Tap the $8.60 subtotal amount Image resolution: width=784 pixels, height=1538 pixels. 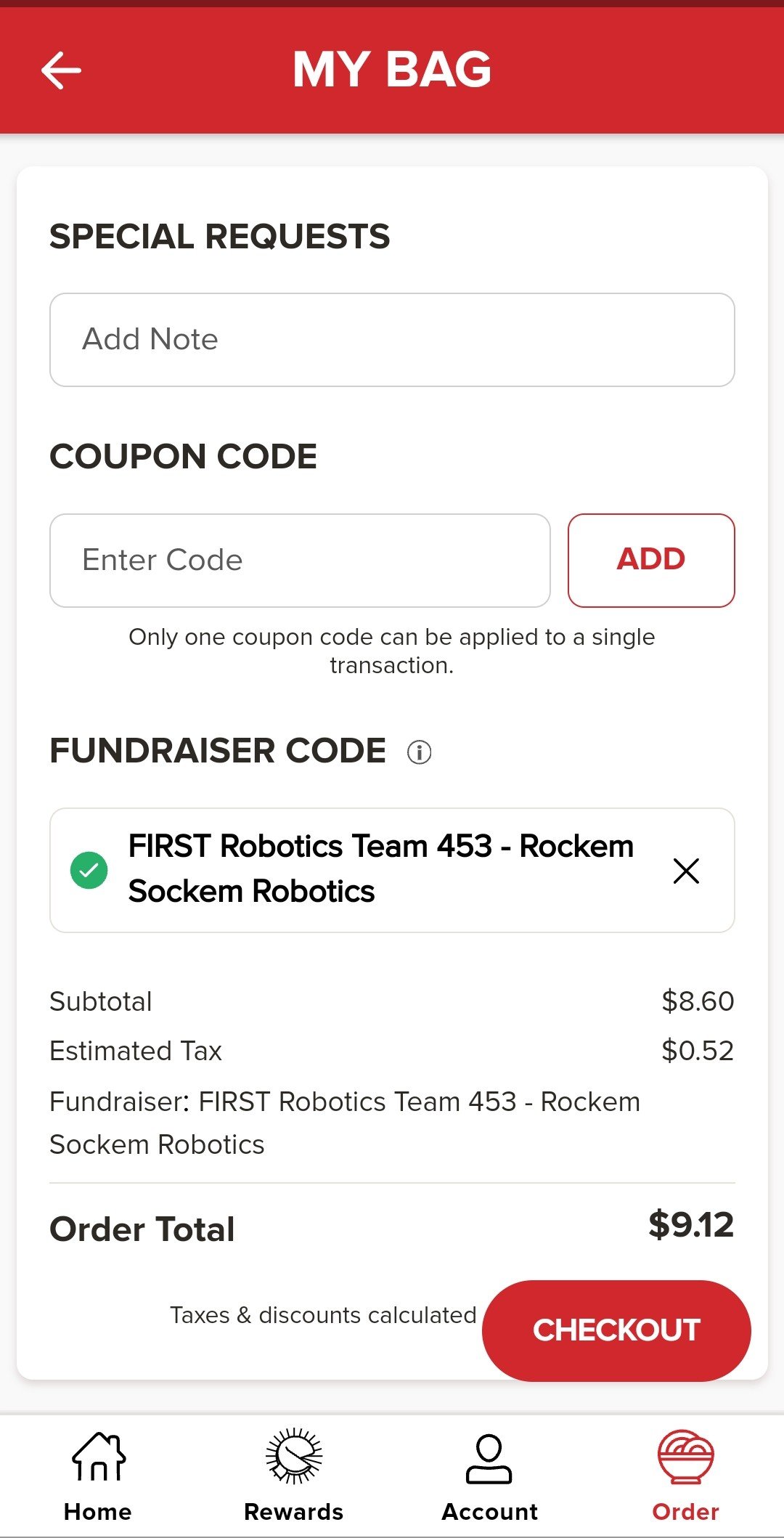pos(698,1001)
